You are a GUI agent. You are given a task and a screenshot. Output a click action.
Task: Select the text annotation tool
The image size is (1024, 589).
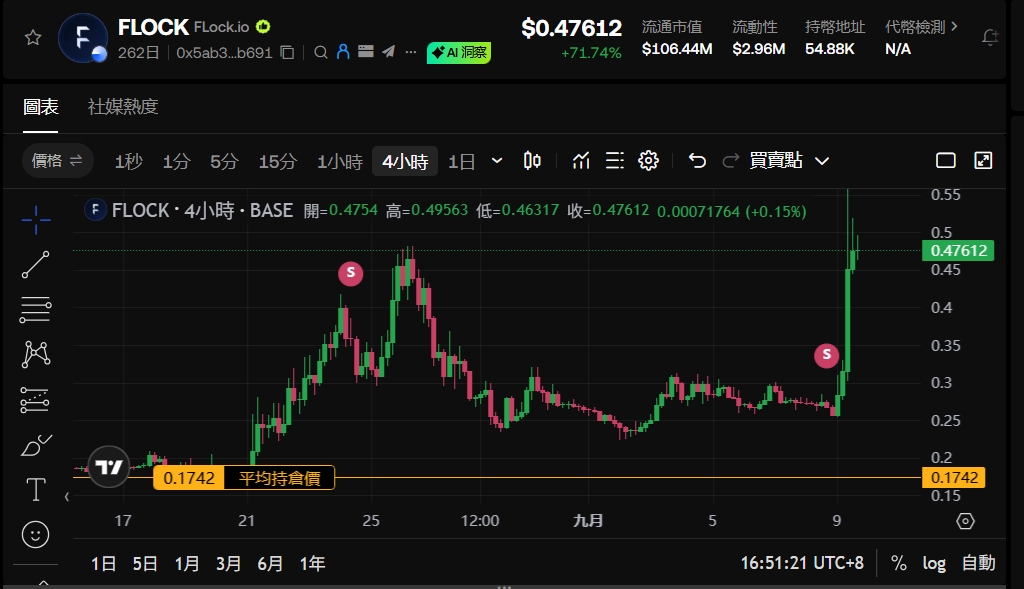[35, 490]
